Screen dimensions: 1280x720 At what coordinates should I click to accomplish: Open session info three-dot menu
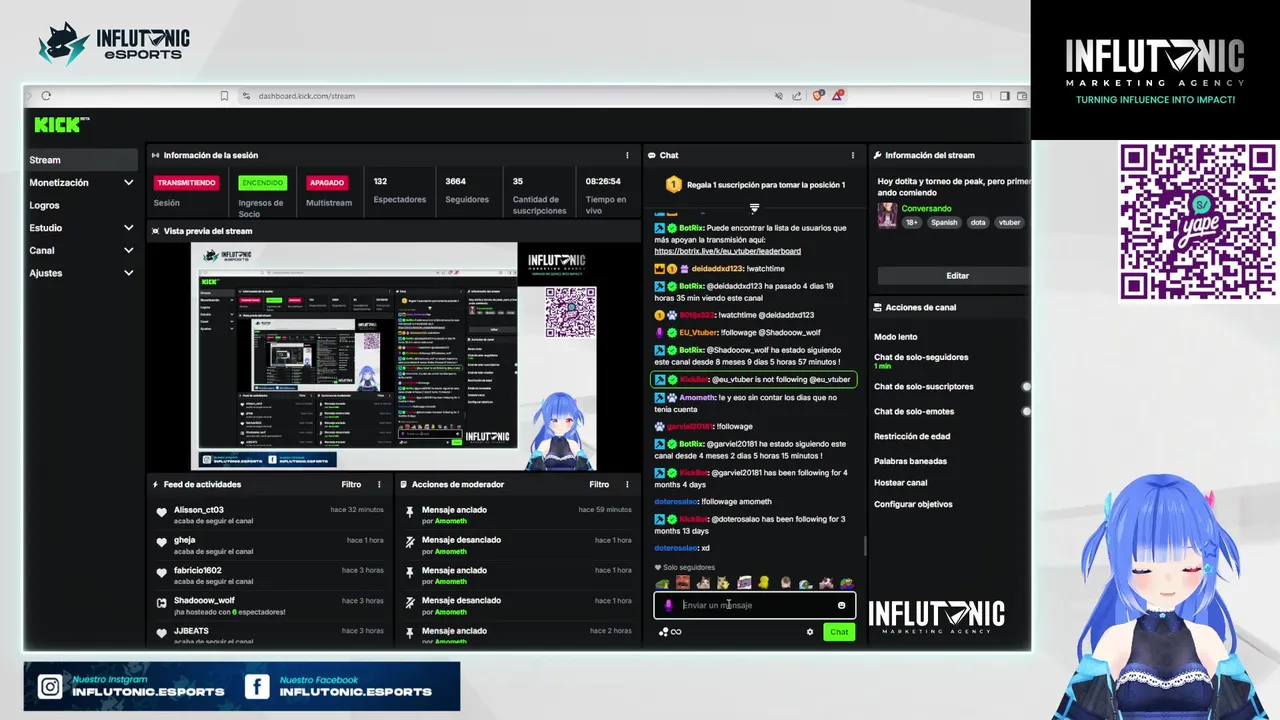tap(627, 155)
